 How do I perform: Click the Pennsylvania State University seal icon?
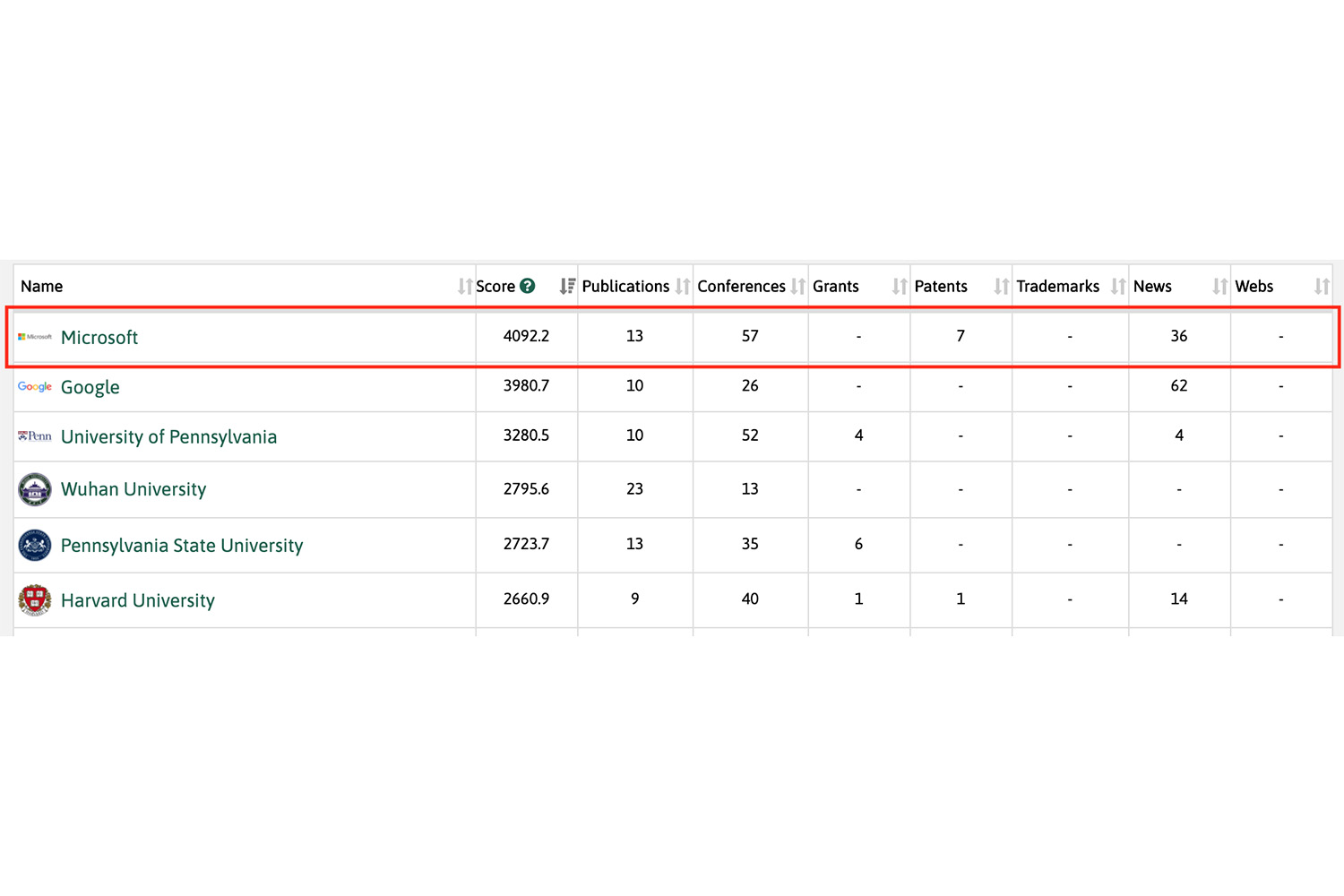(x=35, y=545)
